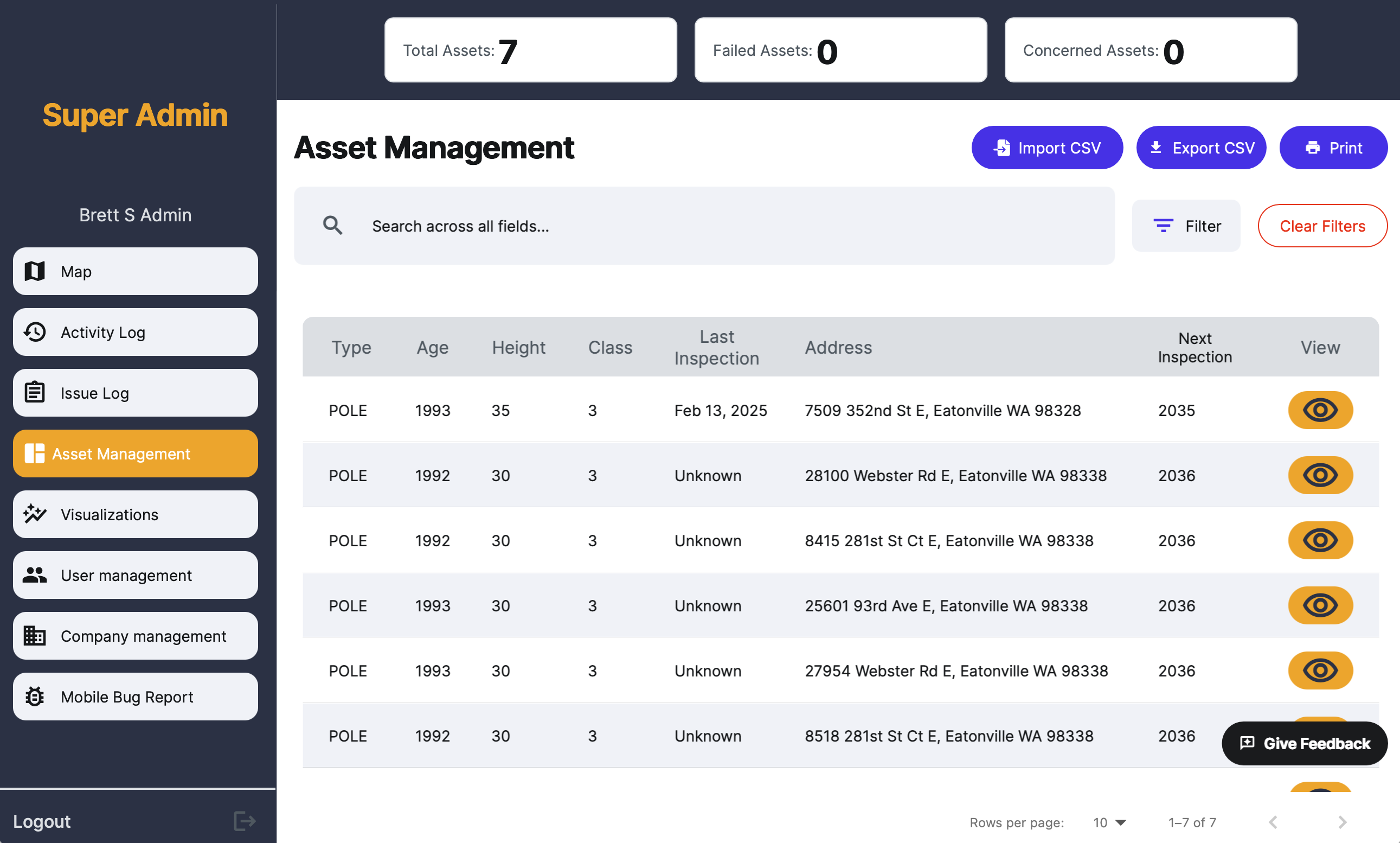1400x843 pixels.
Task: Select the Visualizations sparkle icon
Action: pos(34,515)
